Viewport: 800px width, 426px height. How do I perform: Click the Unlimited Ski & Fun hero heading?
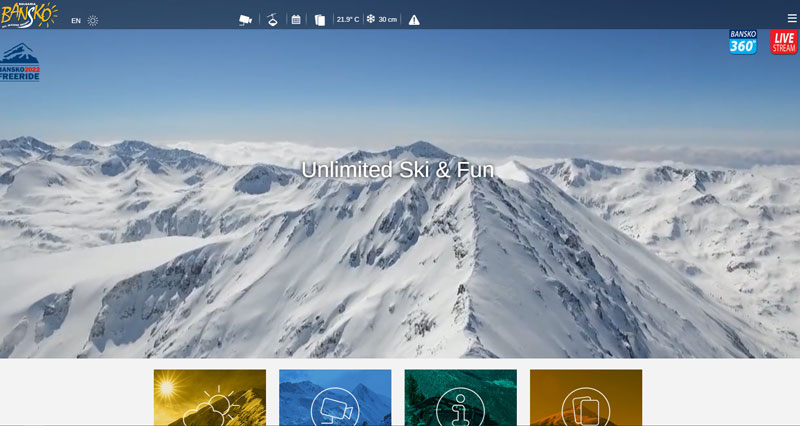tap(398, 170)
